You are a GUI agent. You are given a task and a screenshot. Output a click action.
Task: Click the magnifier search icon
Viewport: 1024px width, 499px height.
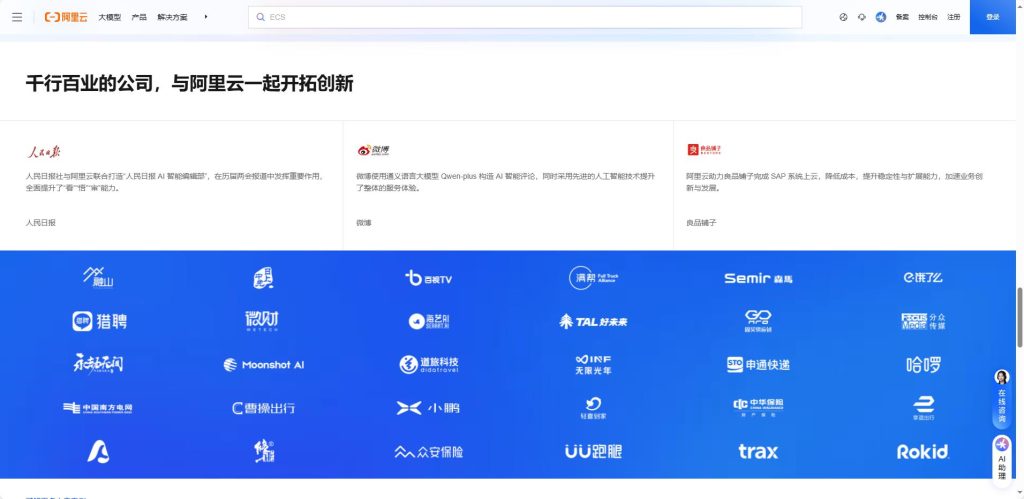[x=261, y=18]
